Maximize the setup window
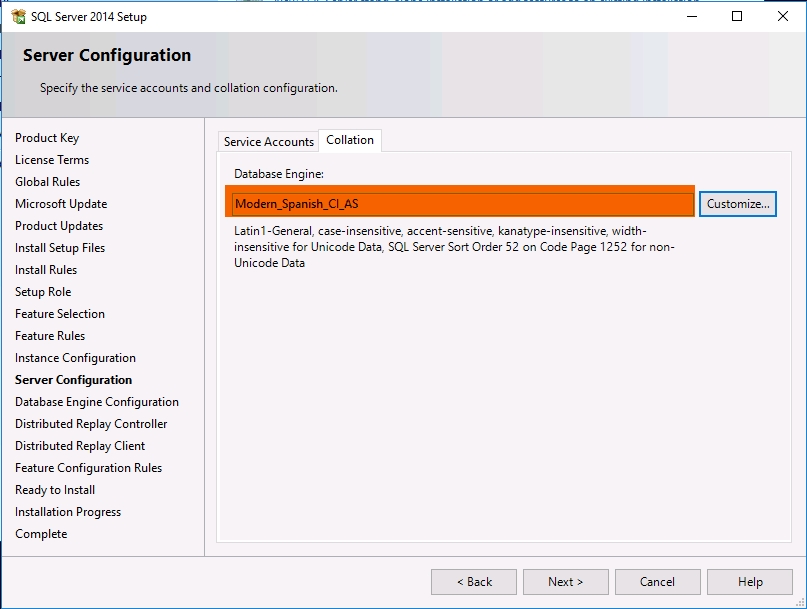 tap(737, 16)
